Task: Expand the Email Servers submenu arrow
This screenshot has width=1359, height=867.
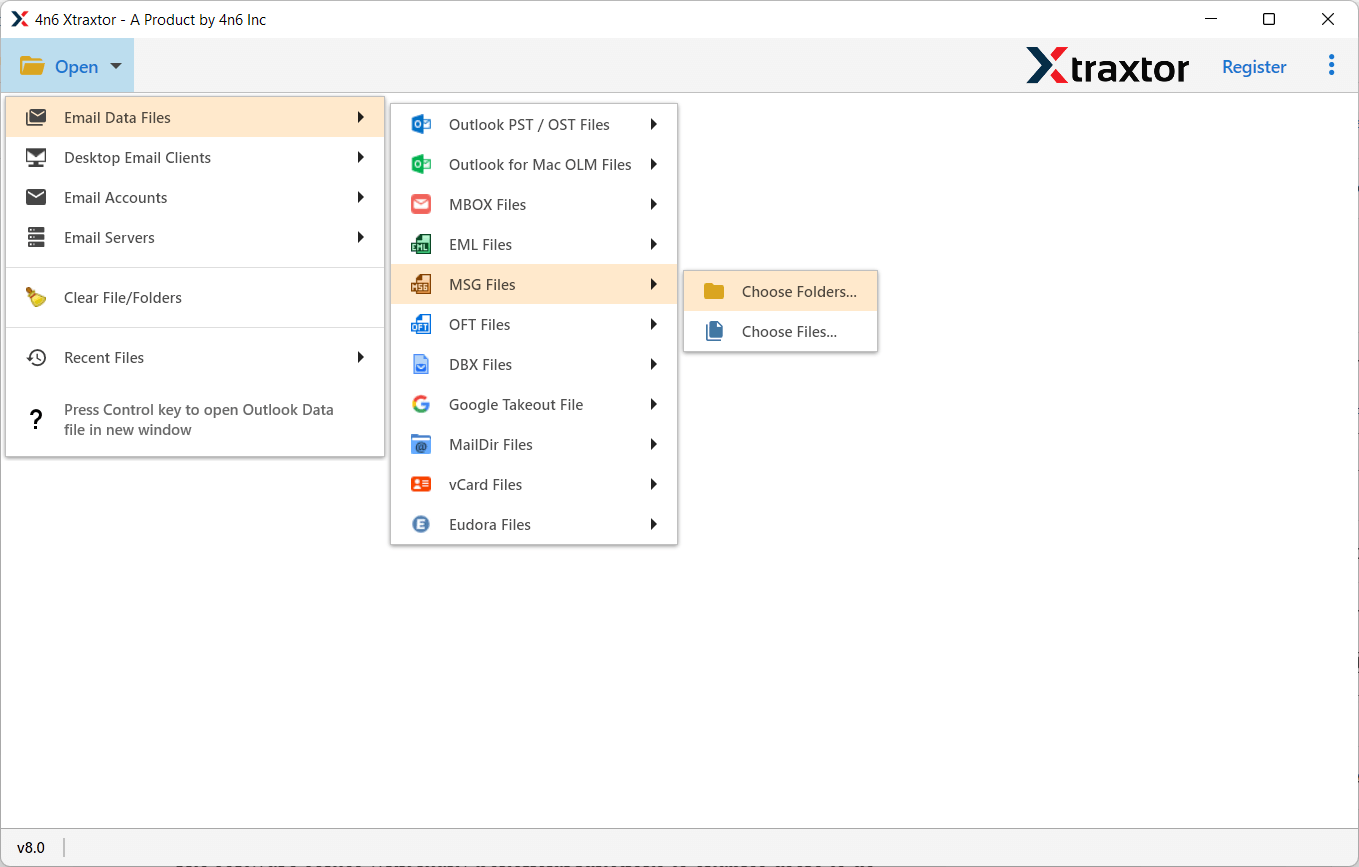Action: pyautogui.click(x=360, y=237)
